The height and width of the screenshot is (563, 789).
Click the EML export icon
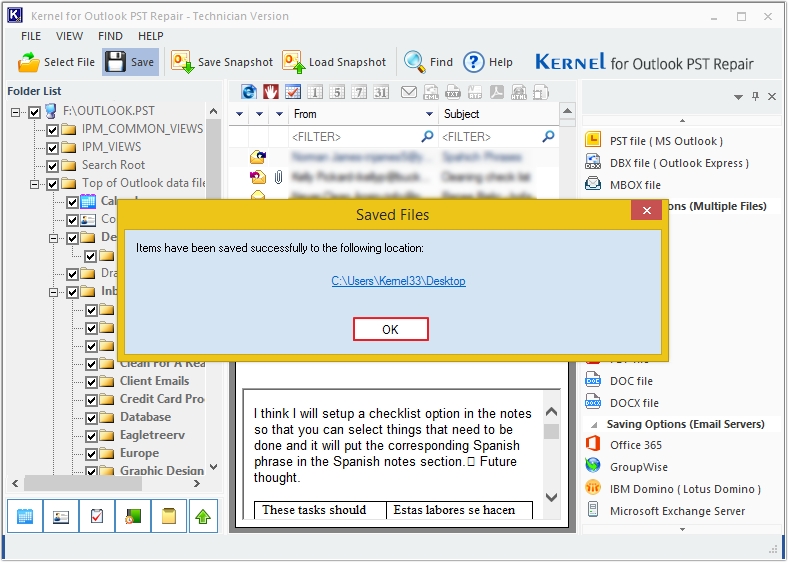(431, 92)
